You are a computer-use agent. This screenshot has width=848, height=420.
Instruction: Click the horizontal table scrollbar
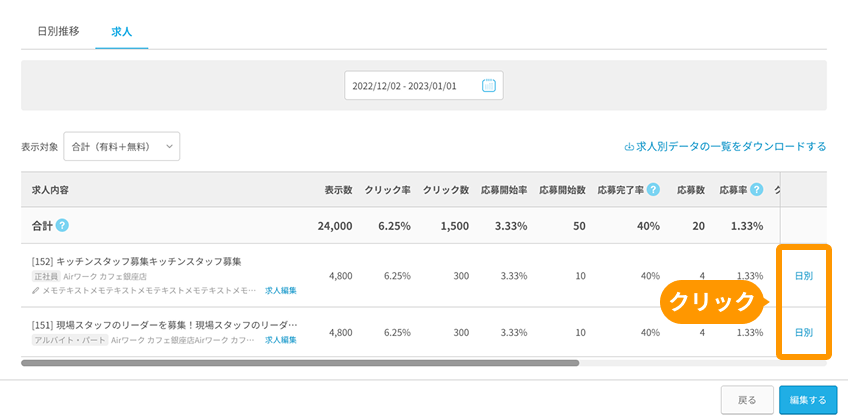pos(300,363)
